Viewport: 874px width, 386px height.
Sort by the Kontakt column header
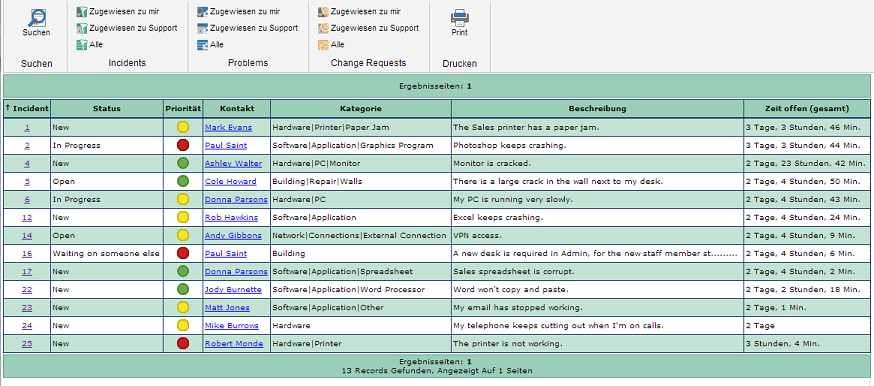pyautogui.click(x=237, y=109)
